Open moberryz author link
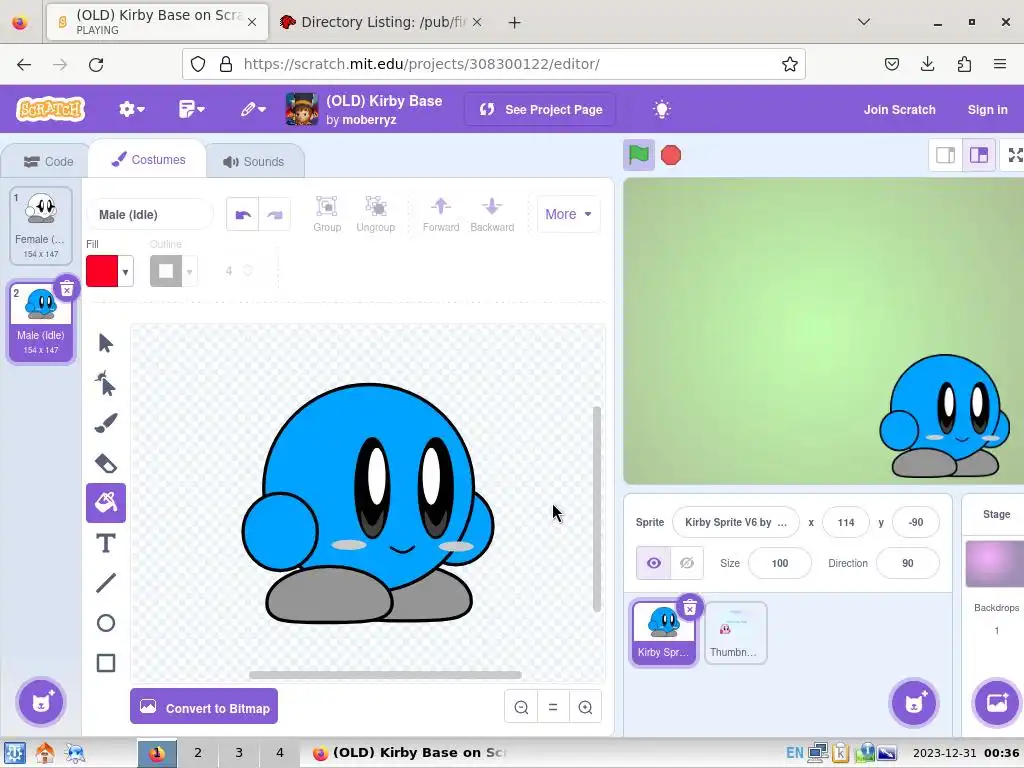Image resolution: width=1024 pixels, height=768 pixels. pos(369,120)
